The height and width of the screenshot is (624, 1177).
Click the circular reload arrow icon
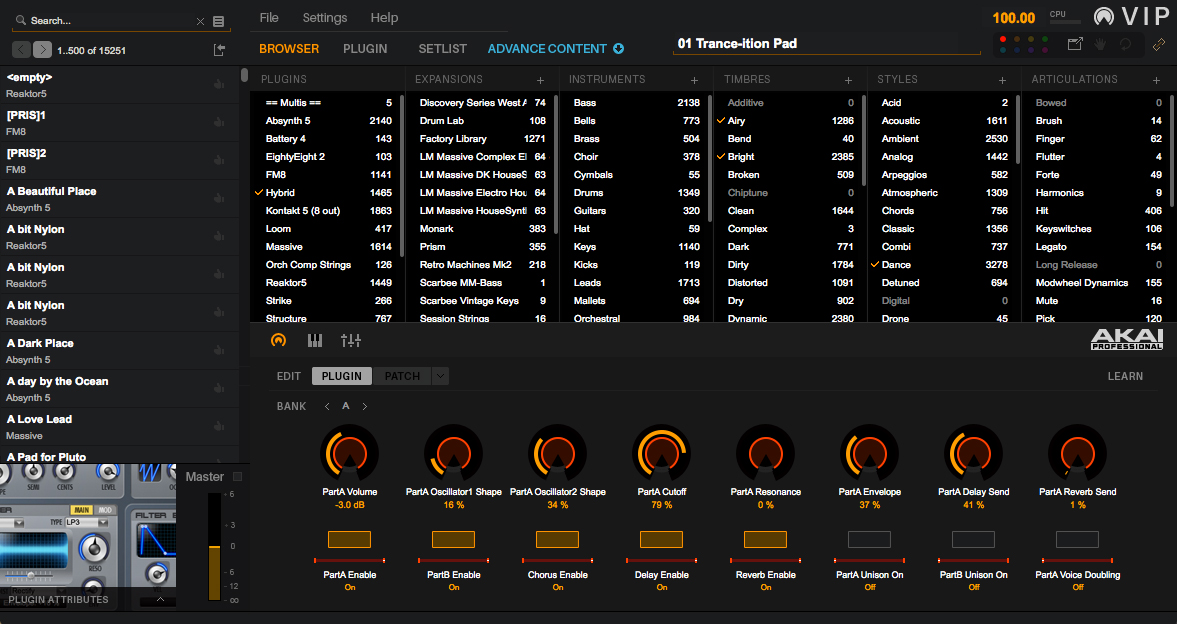click(x=1125, y=44)
